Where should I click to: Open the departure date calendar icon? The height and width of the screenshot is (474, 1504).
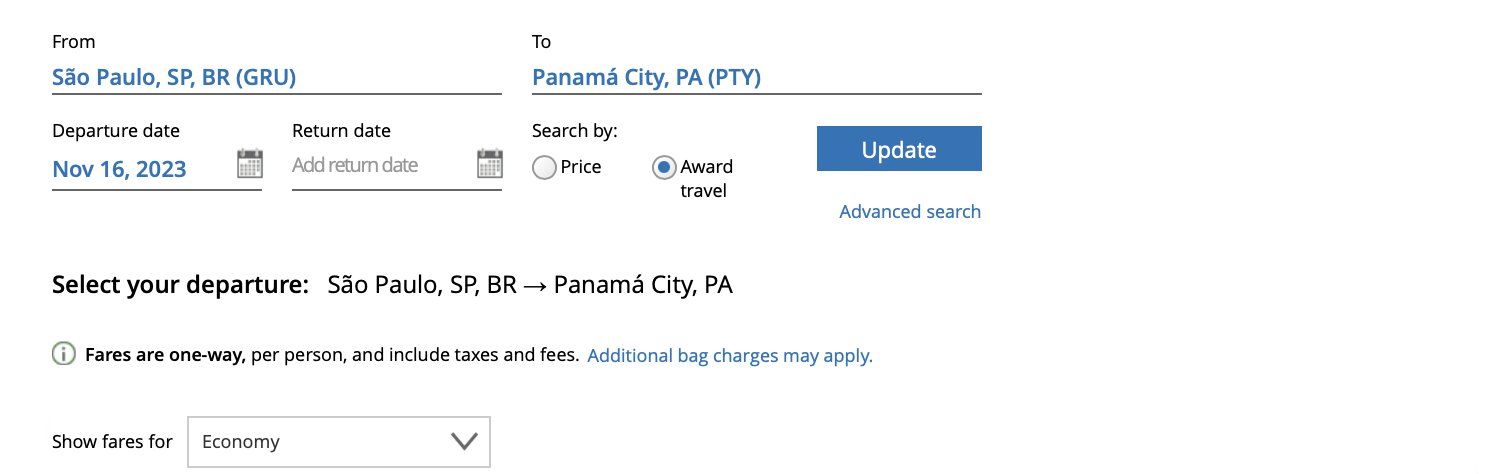(x=250, y=163)
